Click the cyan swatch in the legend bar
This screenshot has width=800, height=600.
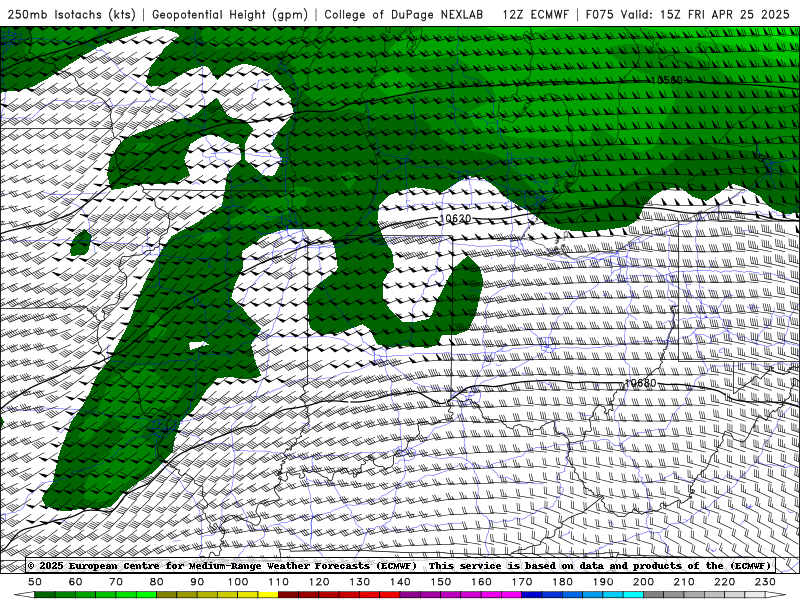click(x=633, y=595)
